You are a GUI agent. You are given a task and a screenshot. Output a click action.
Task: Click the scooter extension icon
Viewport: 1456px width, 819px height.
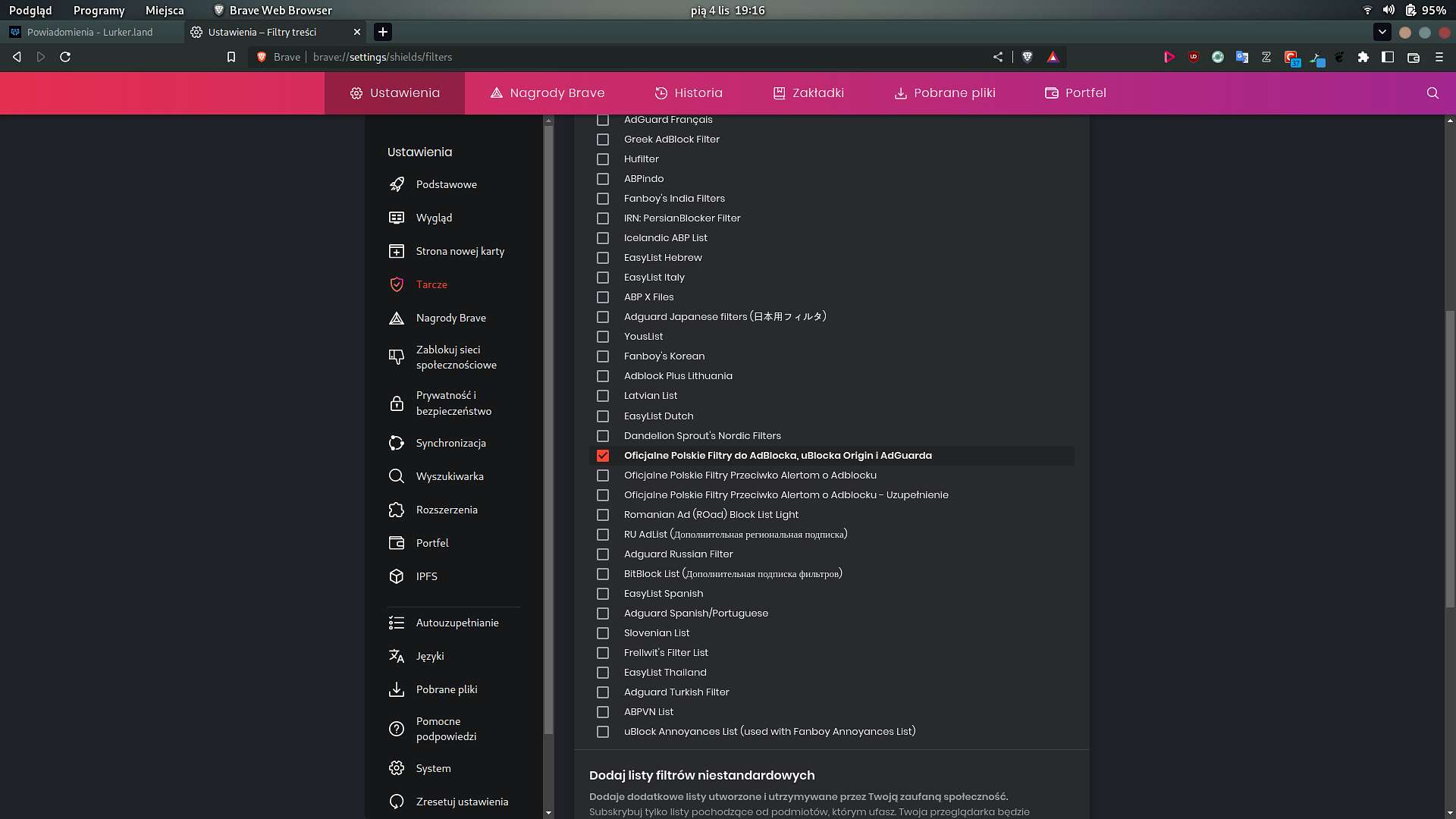(x=1316, y=58)
